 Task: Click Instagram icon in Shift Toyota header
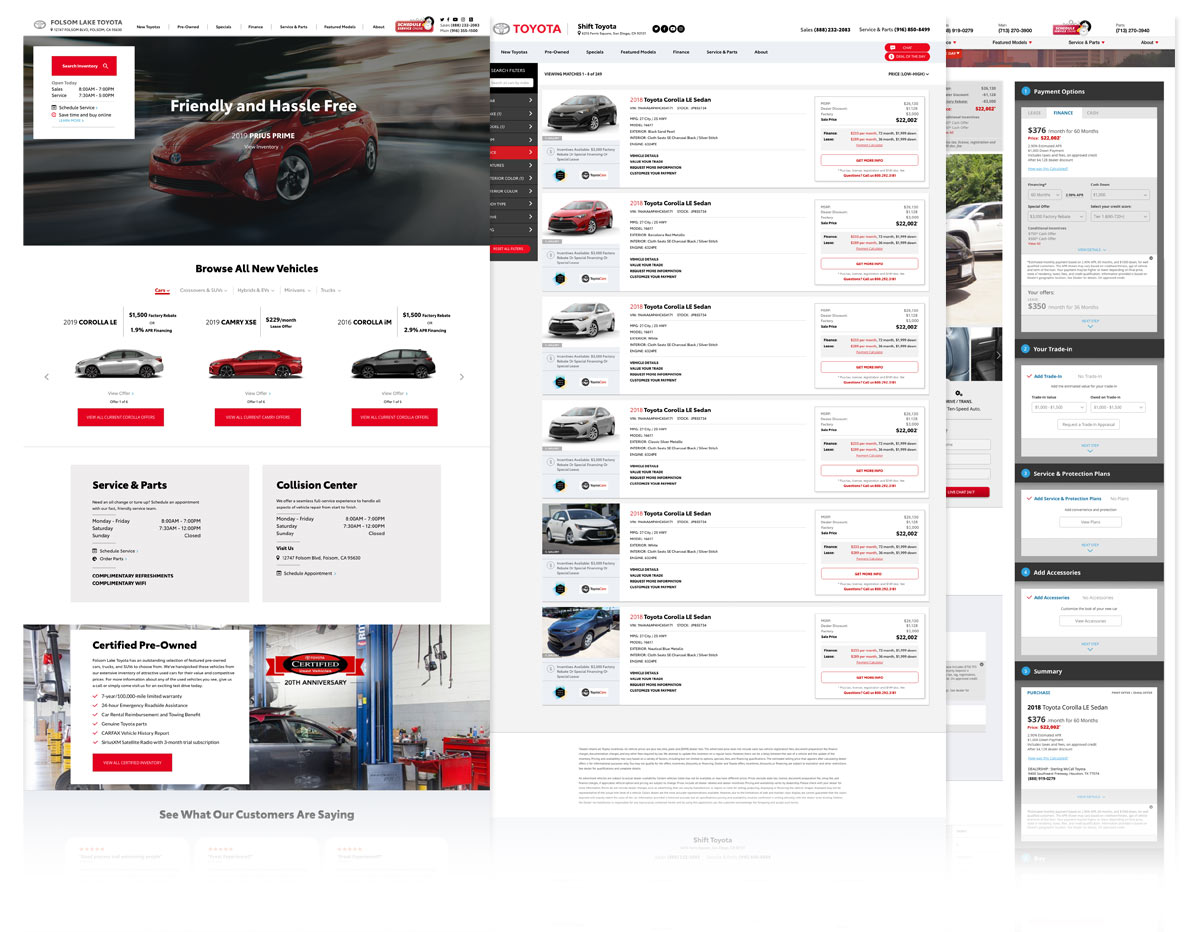pos(682,29)
